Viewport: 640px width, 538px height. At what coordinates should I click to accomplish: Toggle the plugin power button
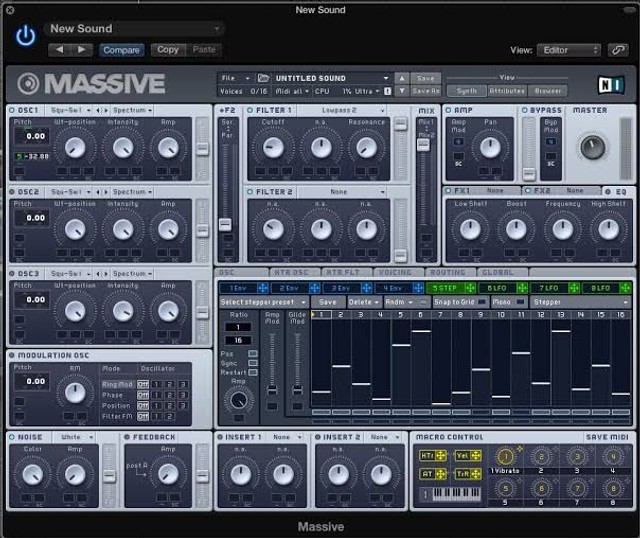(26, 36)
